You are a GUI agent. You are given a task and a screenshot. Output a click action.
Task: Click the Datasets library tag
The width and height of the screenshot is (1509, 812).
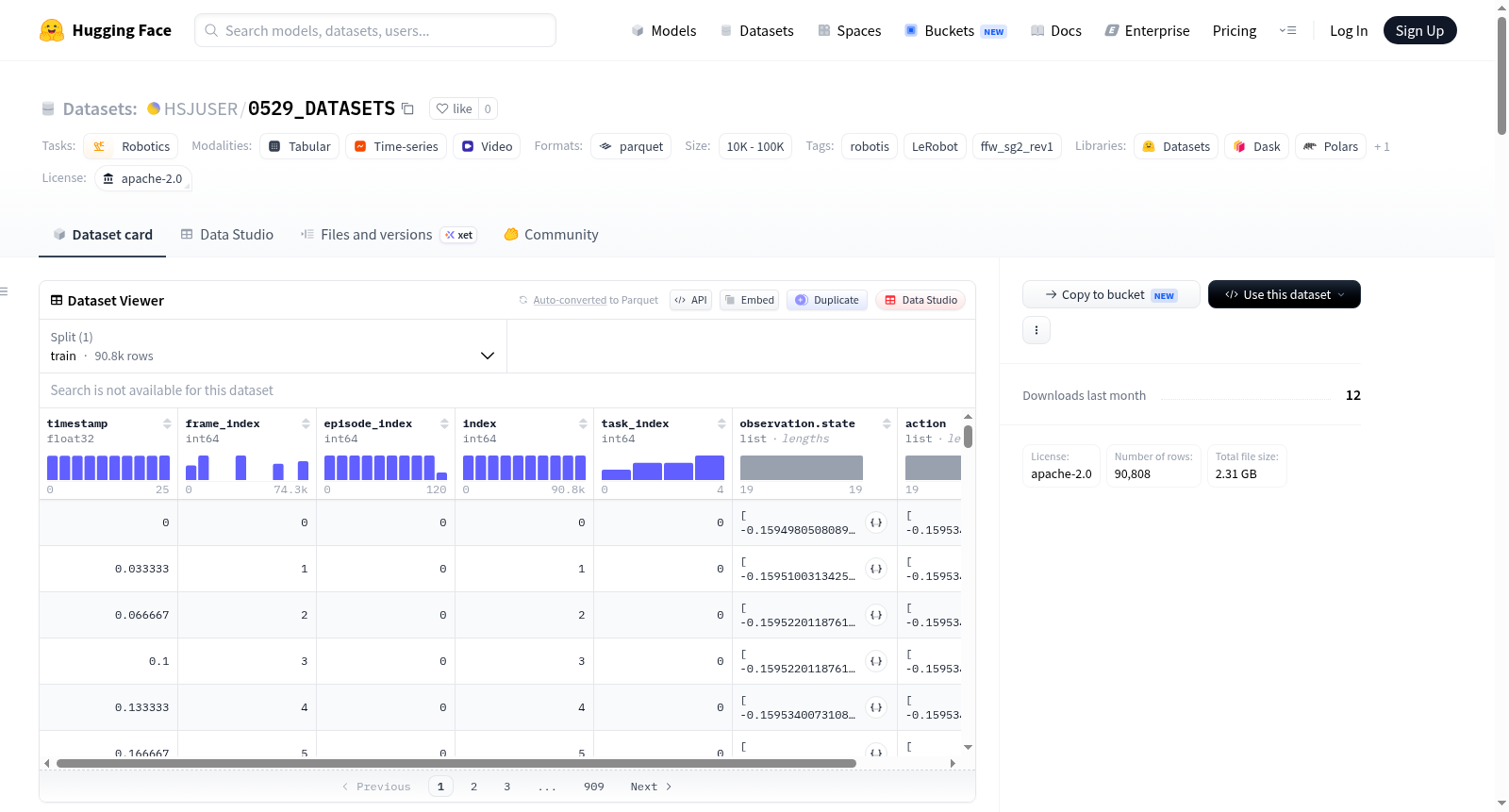[1176, 146]
